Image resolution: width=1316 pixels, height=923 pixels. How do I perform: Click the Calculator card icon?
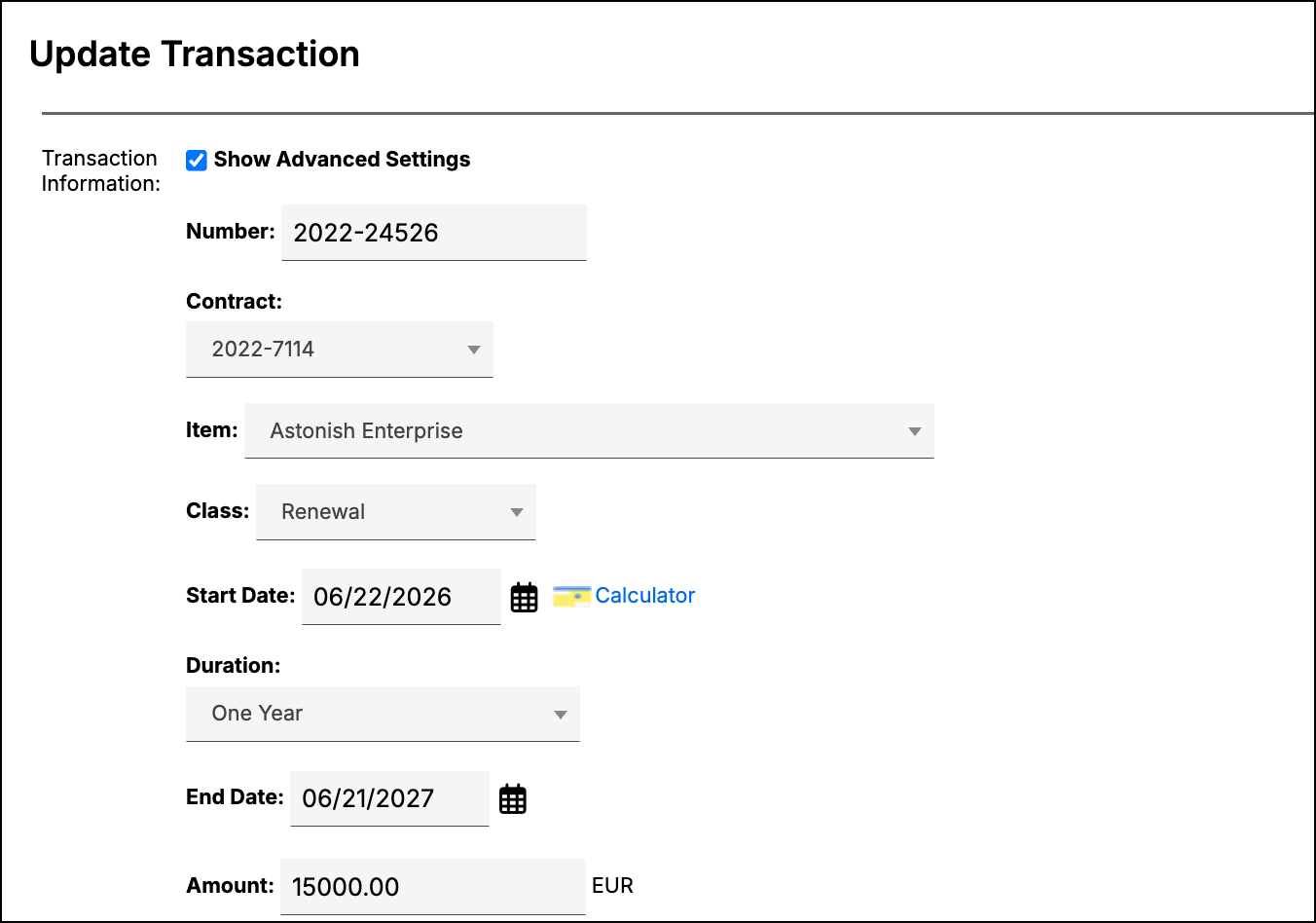pyautogui.click(x=571, y=596)
